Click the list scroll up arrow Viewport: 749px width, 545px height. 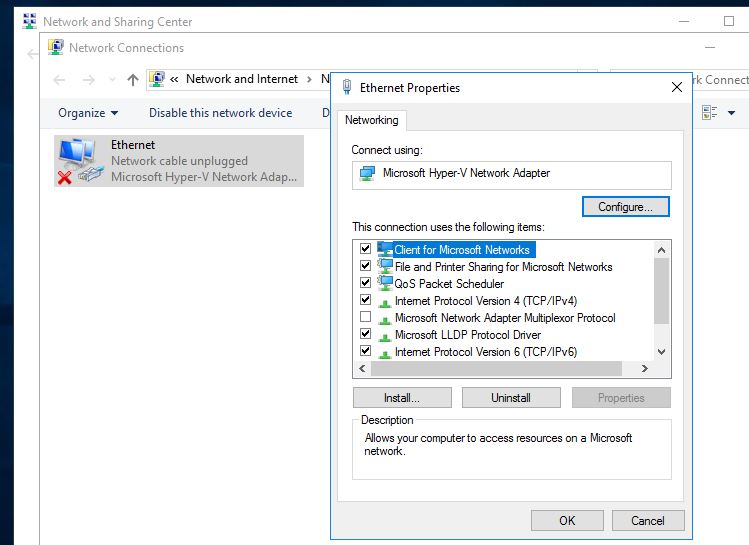[x=662, y=250]
